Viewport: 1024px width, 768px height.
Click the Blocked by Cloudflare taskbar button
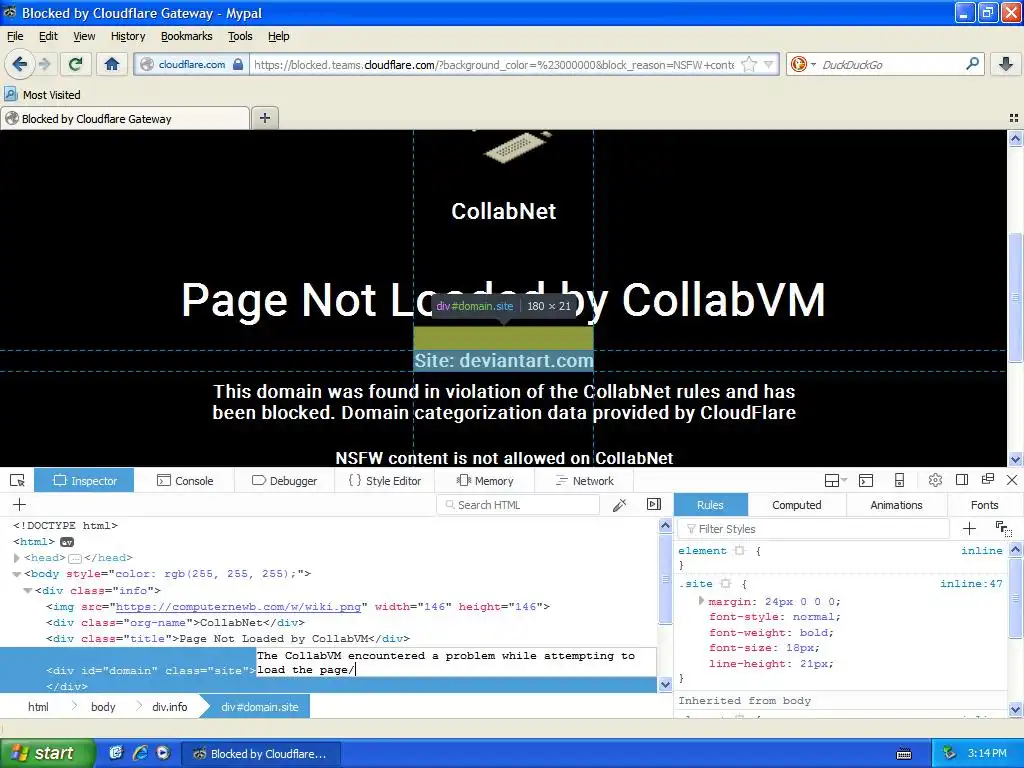[260, 754]
